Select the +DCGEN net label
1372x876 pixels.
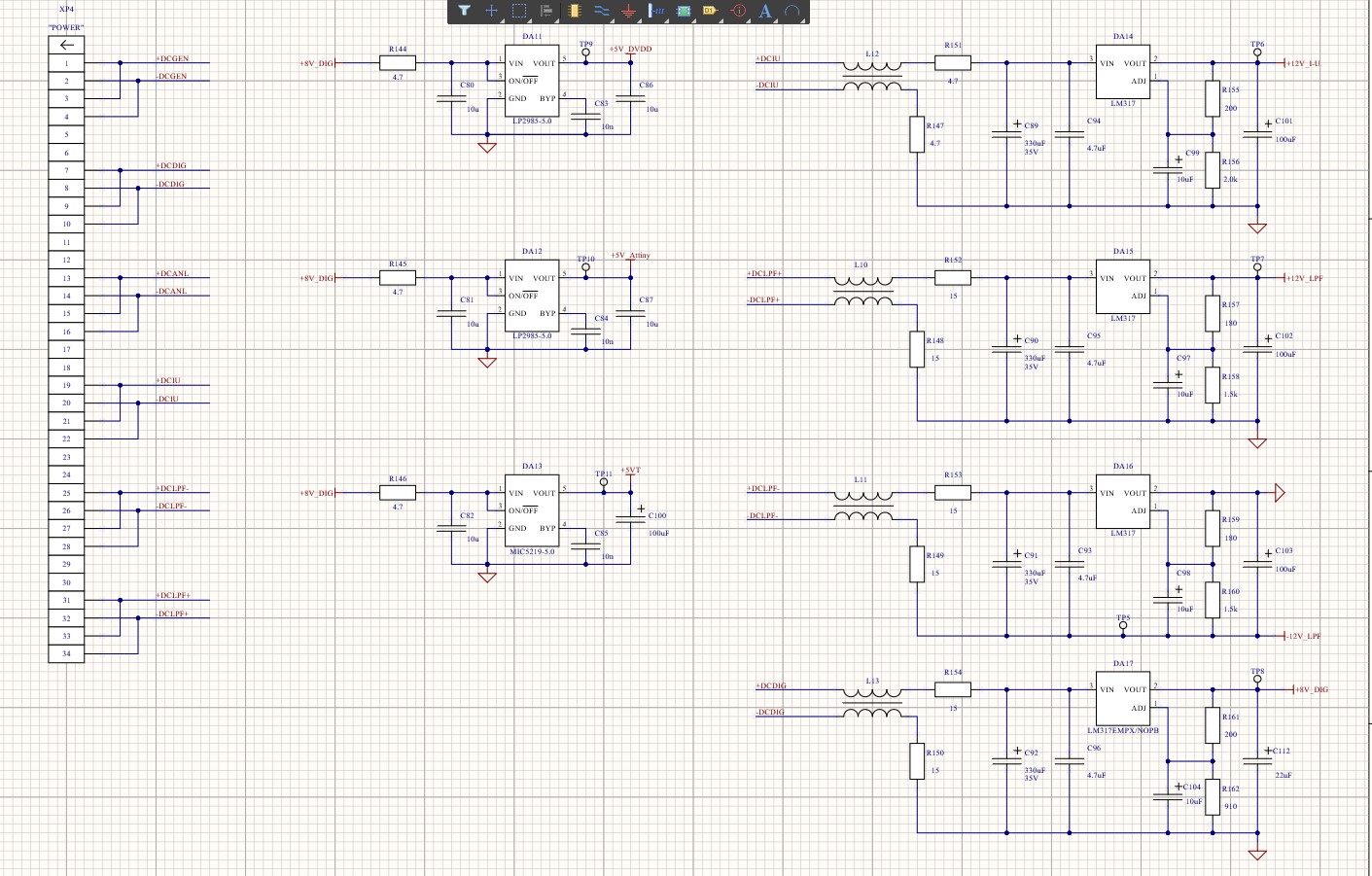pos(172,58)
